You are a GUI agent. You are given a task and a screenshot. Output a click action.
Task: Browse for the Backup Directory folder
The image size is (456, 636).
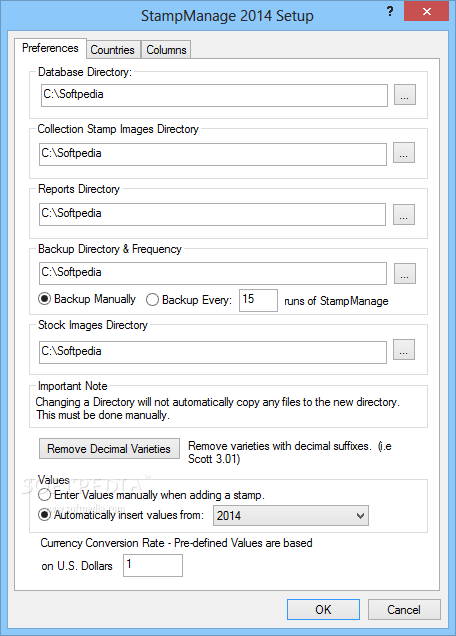[405, 273]
